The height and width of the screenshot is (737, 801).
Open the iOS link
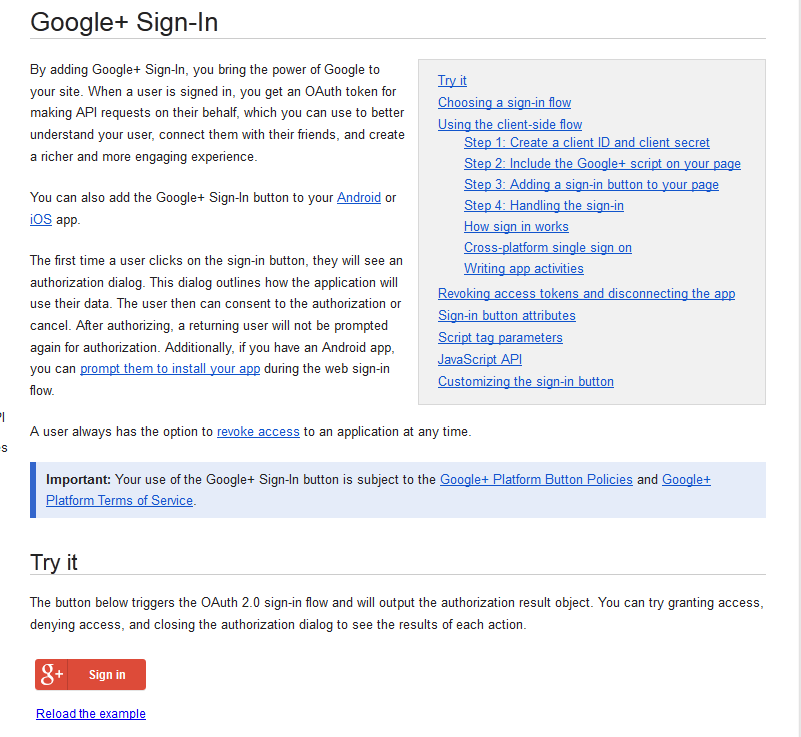[41, 220]
